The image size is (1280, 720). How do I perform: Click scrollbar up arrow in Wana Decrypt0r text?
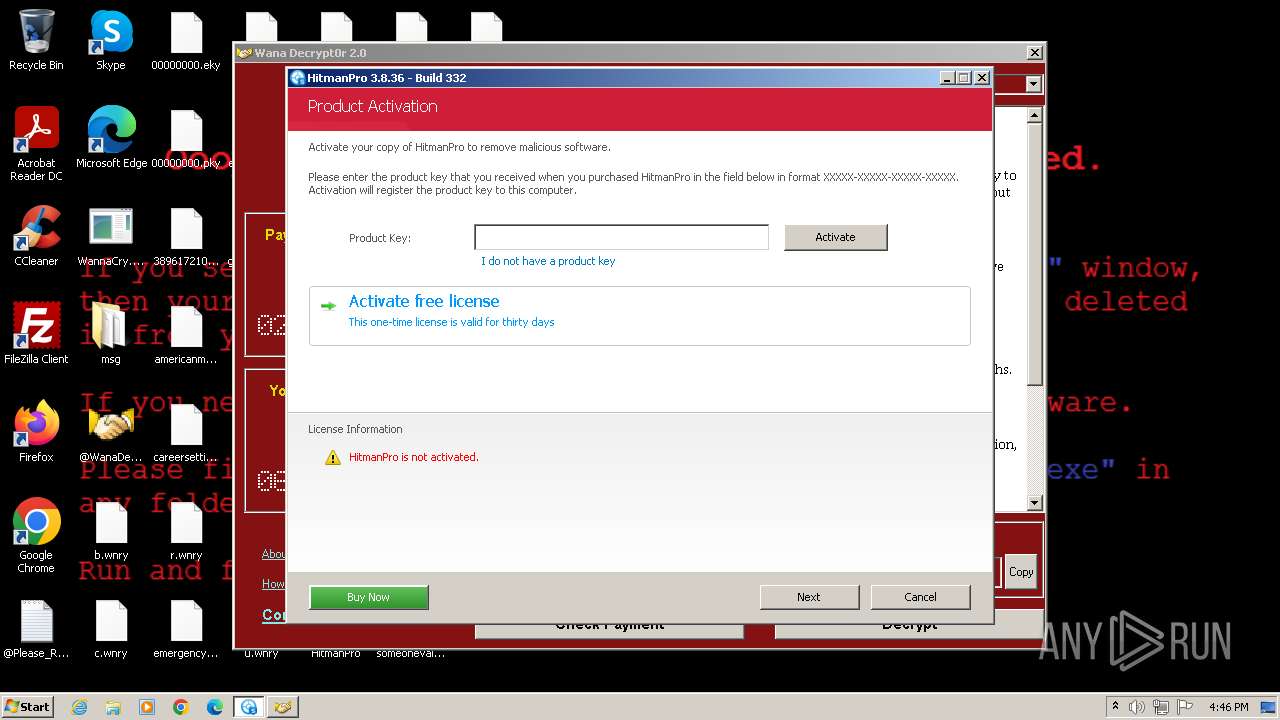point(1035,116)
